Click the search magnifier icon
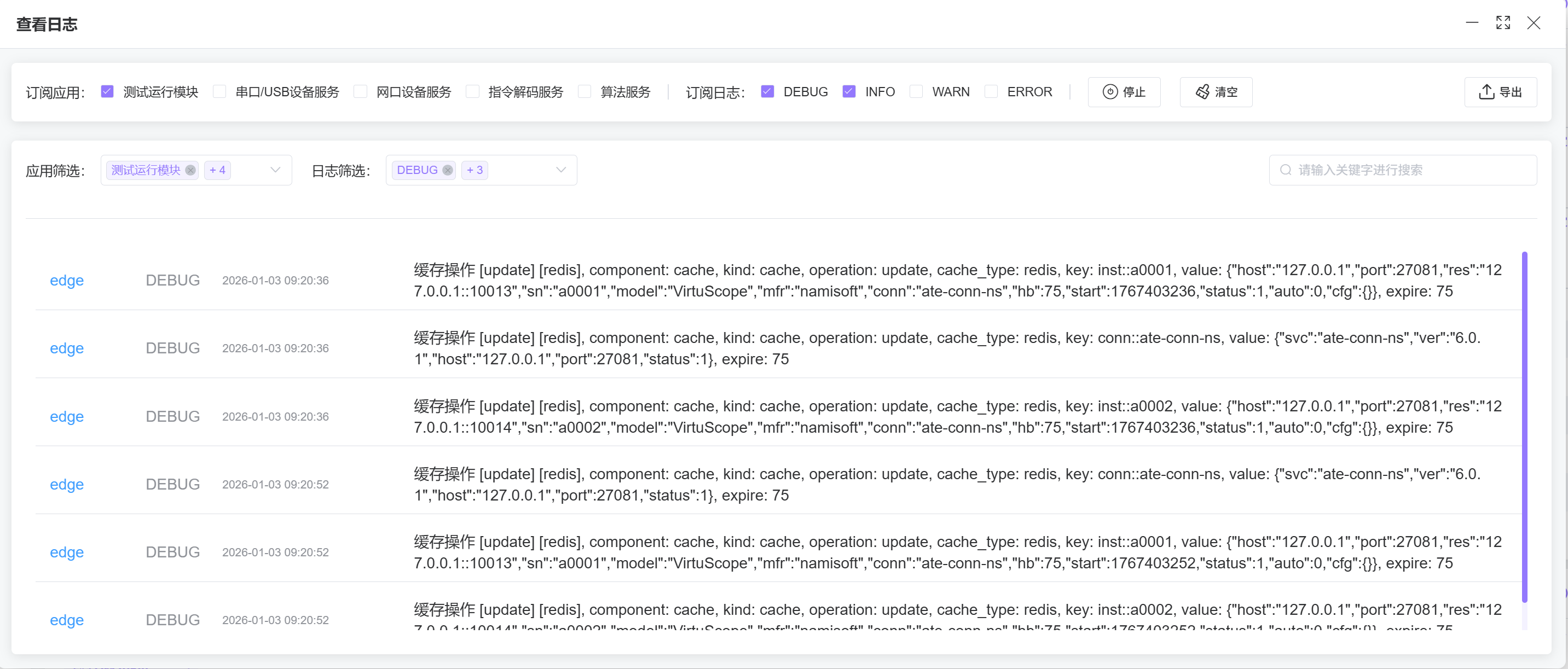This screenshot has height=669, width=1568. click(1286, 170)
